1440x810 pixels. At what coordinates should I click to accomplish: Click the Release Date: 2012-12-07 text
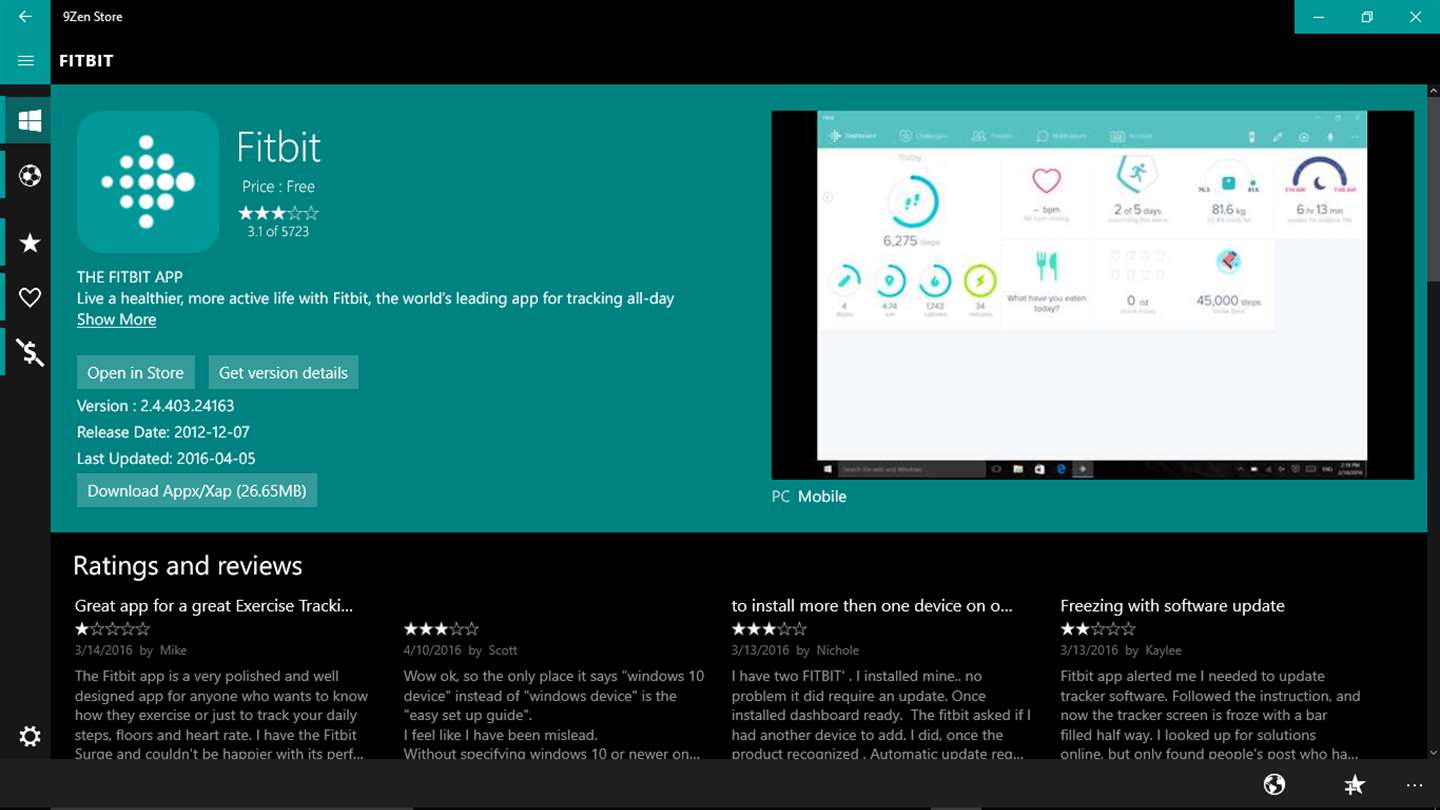click(163, 432)
